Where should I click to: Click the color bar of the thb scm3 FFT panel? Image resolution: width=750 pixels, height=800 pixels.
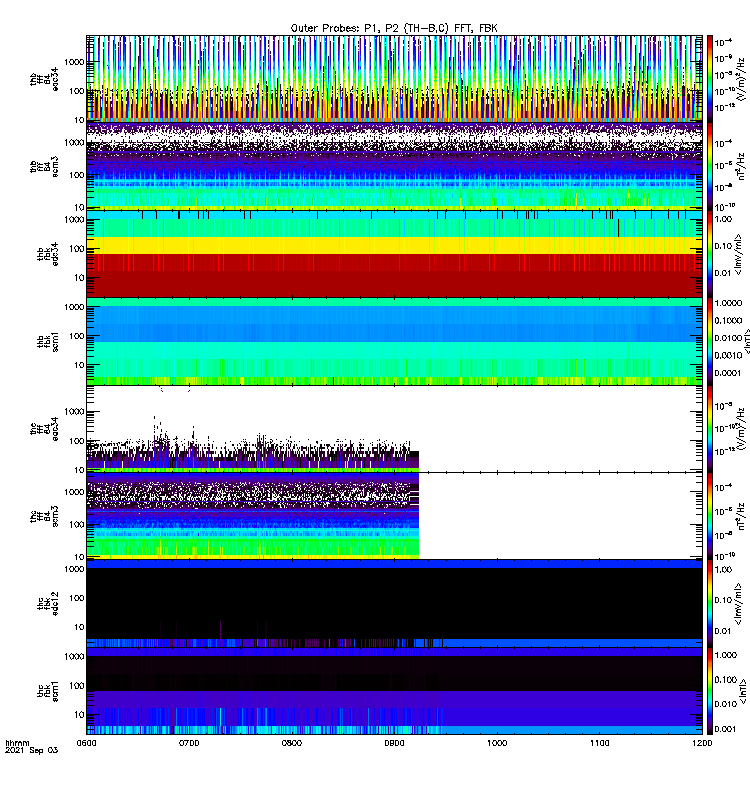(709, 166)
